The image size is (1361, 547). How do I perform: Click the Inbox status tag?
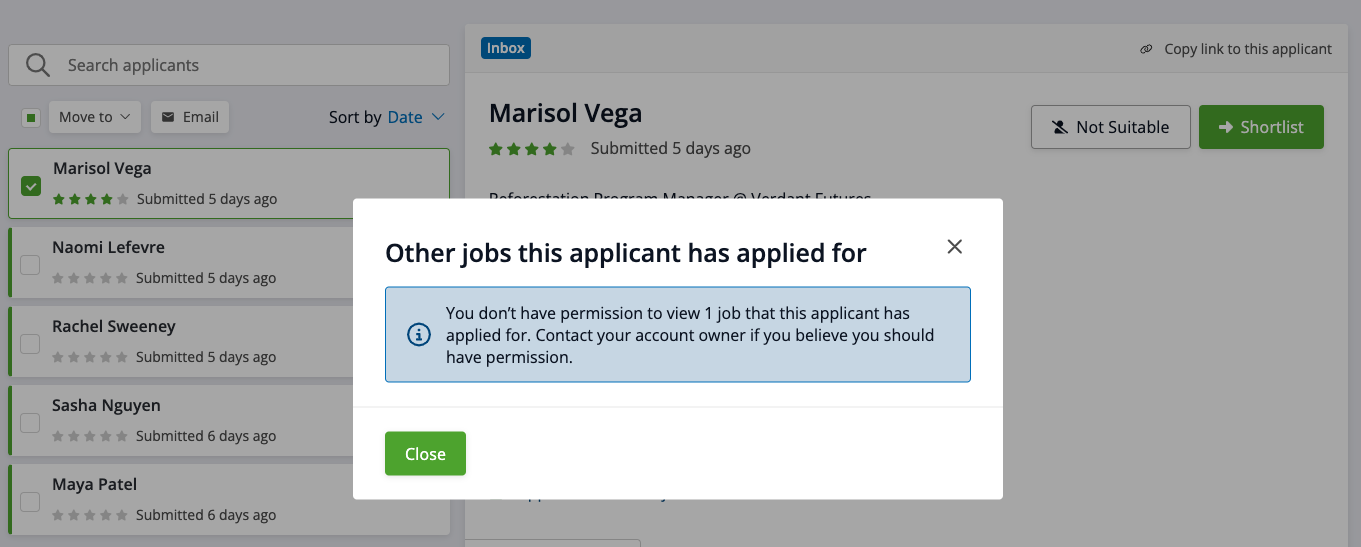[506, 48]
